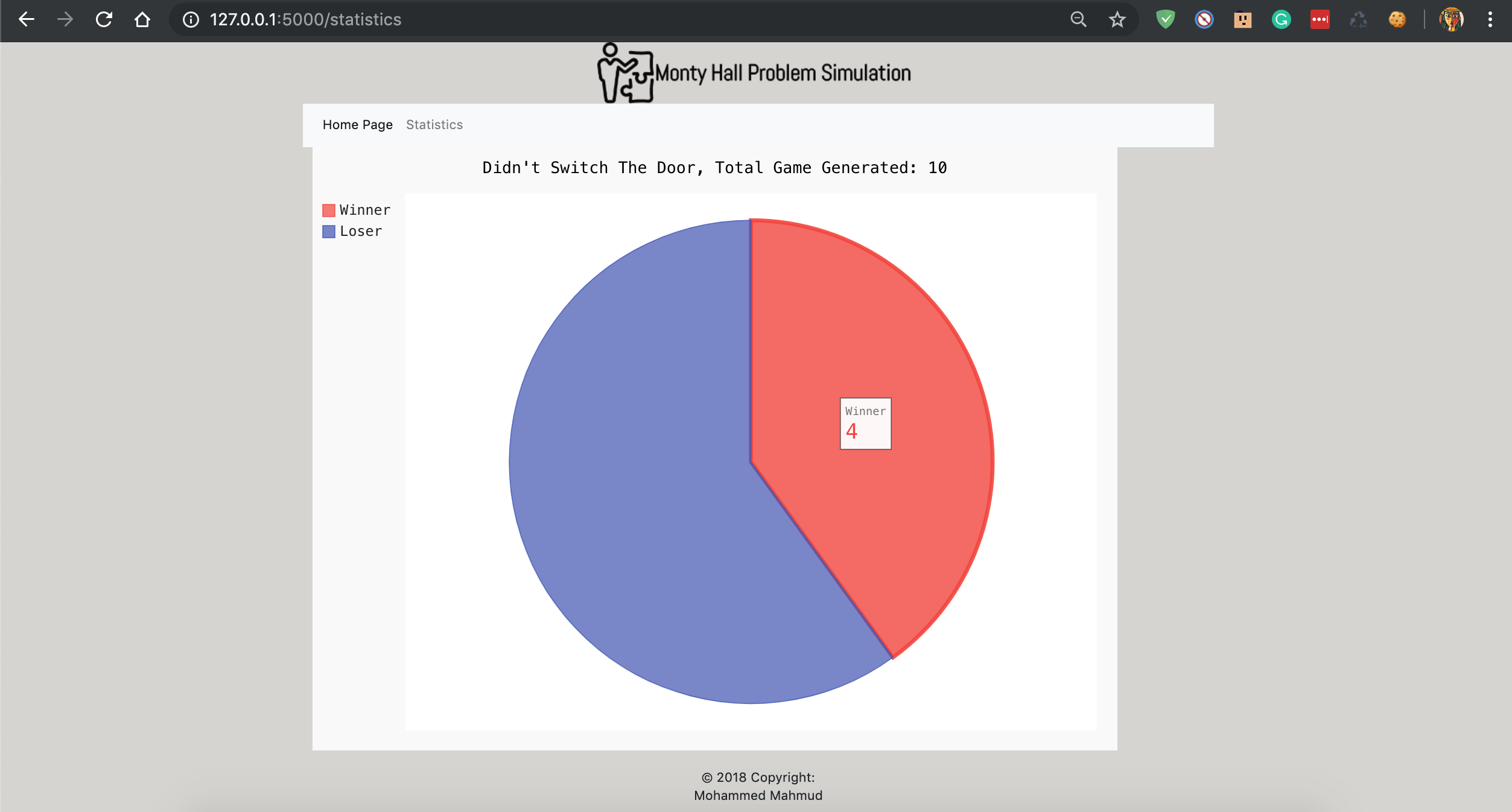Click the cookie extension icon

[x=1397, y=19]
